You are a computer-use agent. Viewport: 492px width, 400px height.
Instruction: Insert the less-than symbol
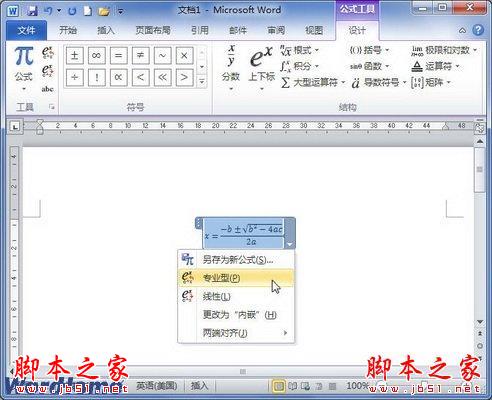[x=140, y=77]
